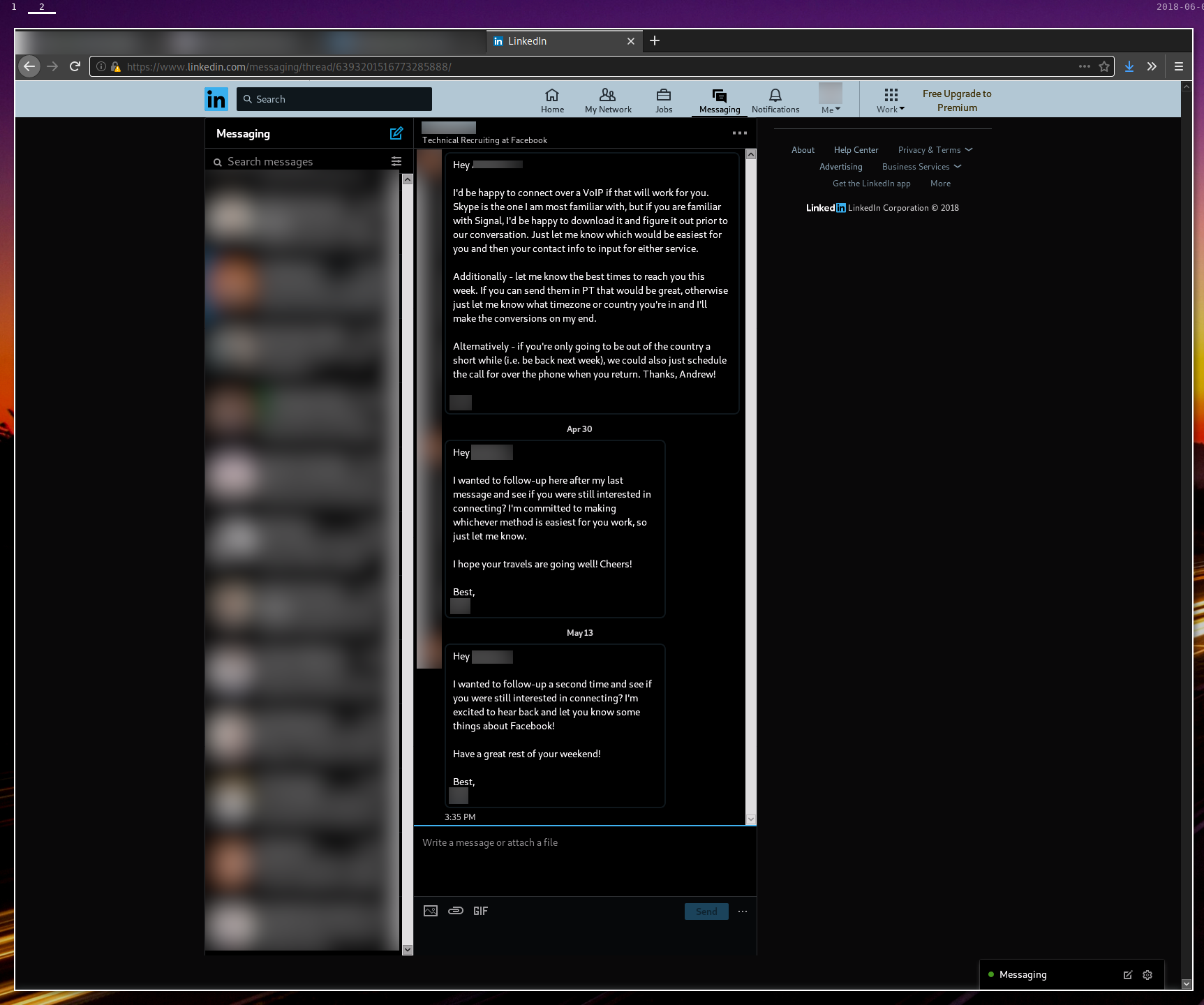Bookmark this page with the star icon
1204x1005 pixels.
pos(1104,66)
